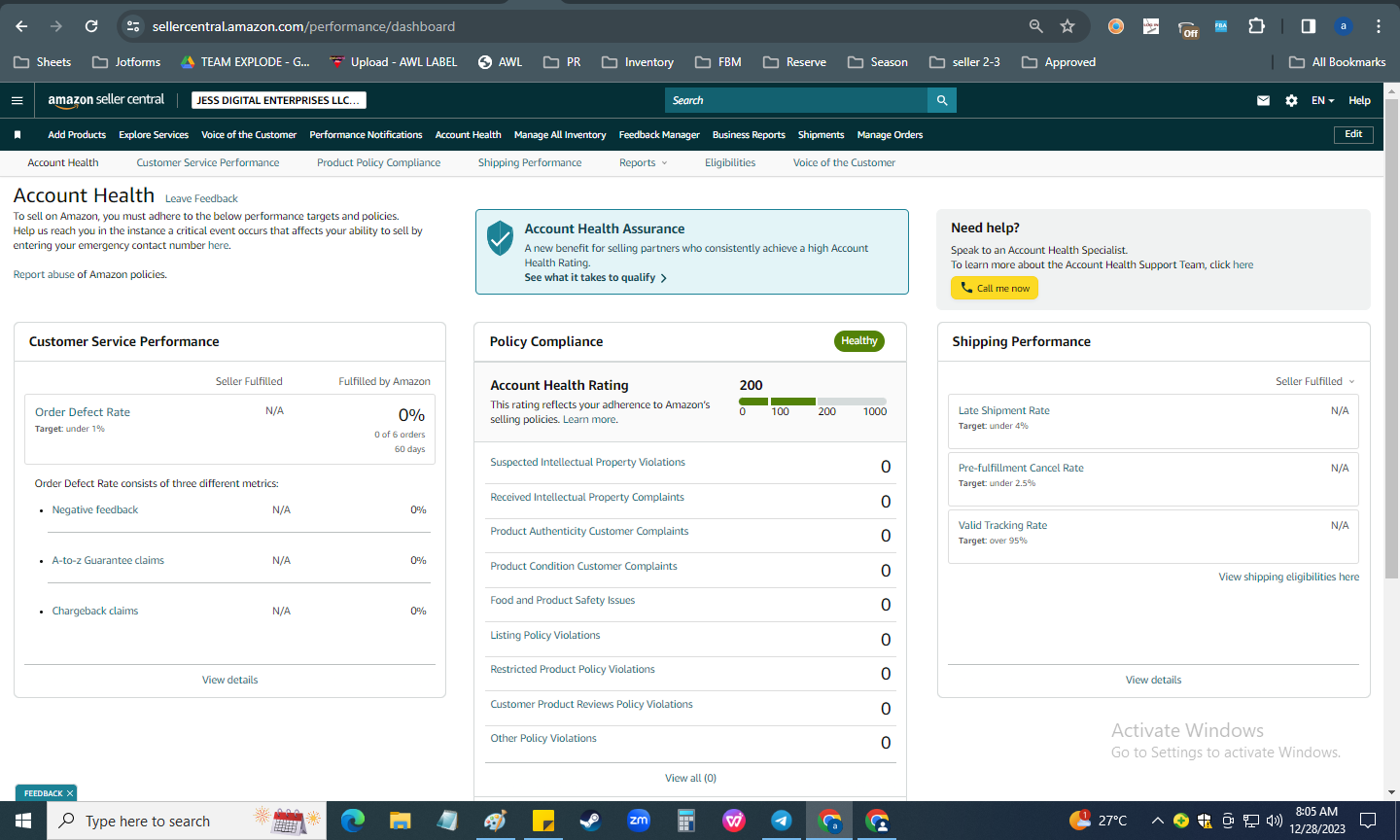Toggle the Chrome side panel icon
1400x840 pixels.
(1309, 26)
